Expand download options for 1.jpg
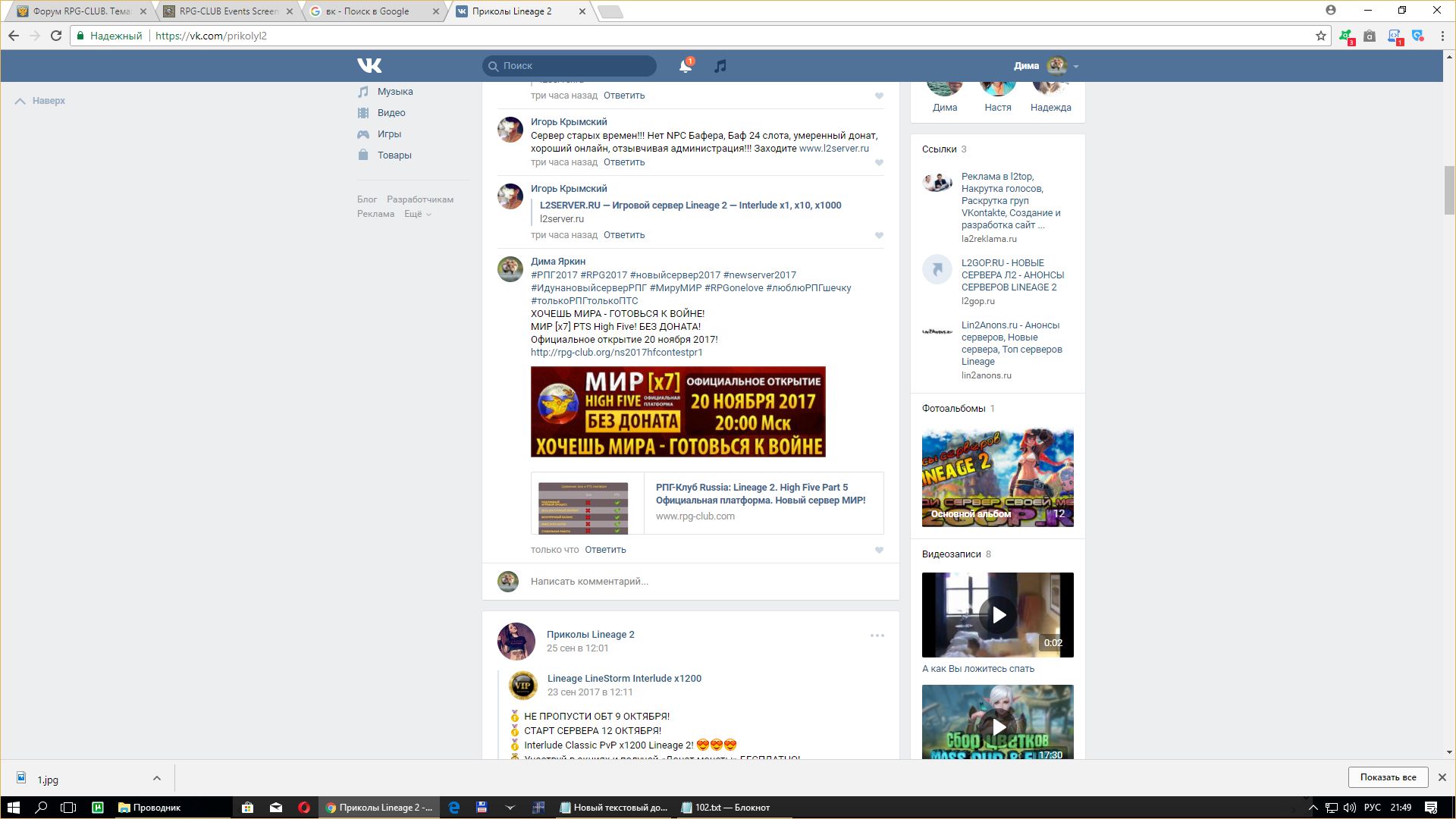The image size is (1456, 819). (x=156, y=778)
